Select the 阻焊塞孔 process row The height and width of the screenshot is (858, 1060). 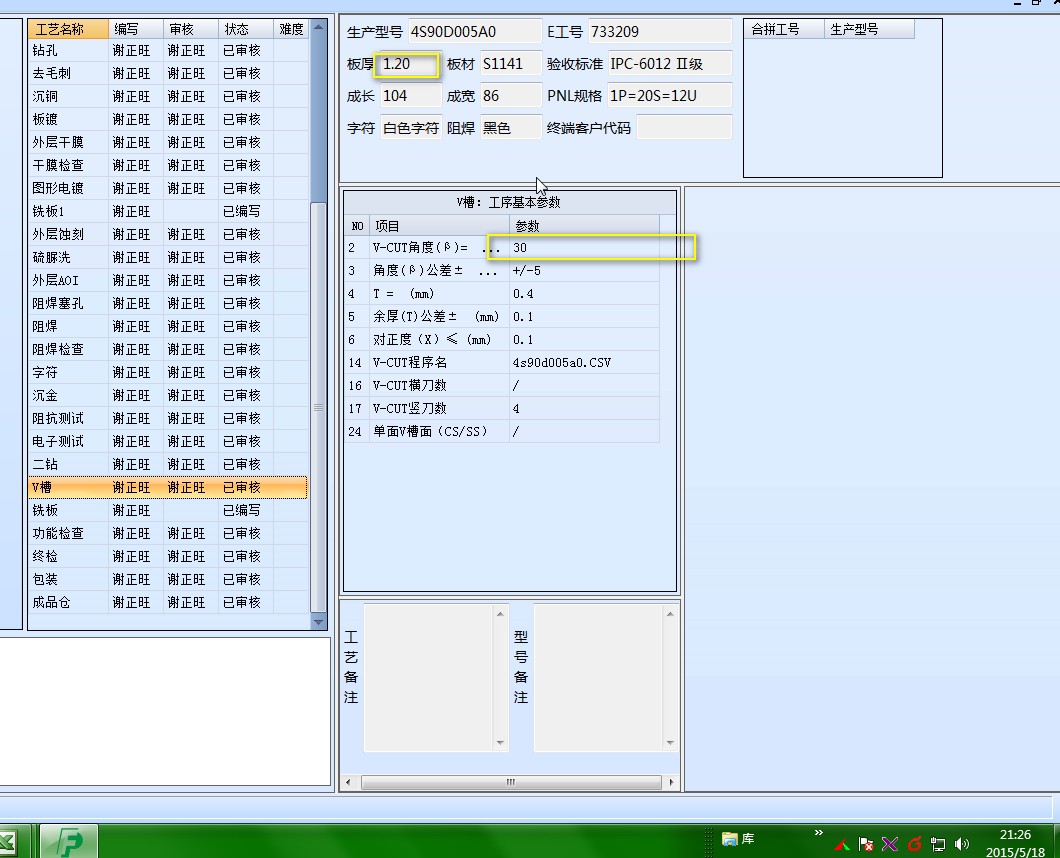tap(168, 304)
